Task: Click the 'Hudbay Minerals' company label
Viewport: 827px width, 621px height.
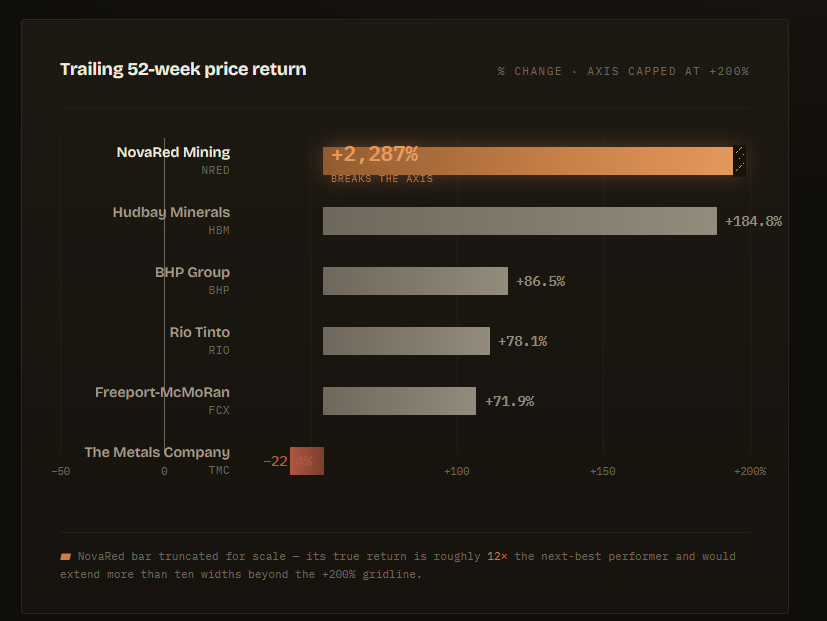Action: click(171, 212)
